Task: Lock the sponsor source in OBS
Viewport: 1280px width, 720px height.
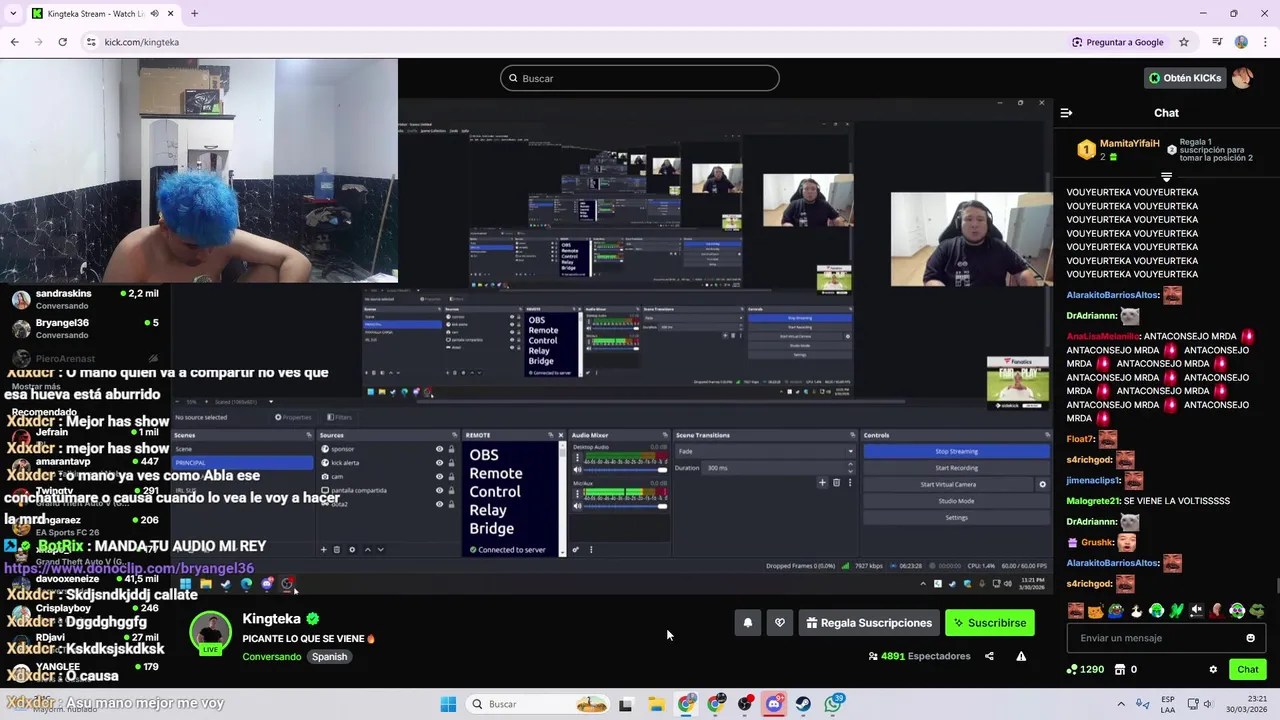Action: 451,449
